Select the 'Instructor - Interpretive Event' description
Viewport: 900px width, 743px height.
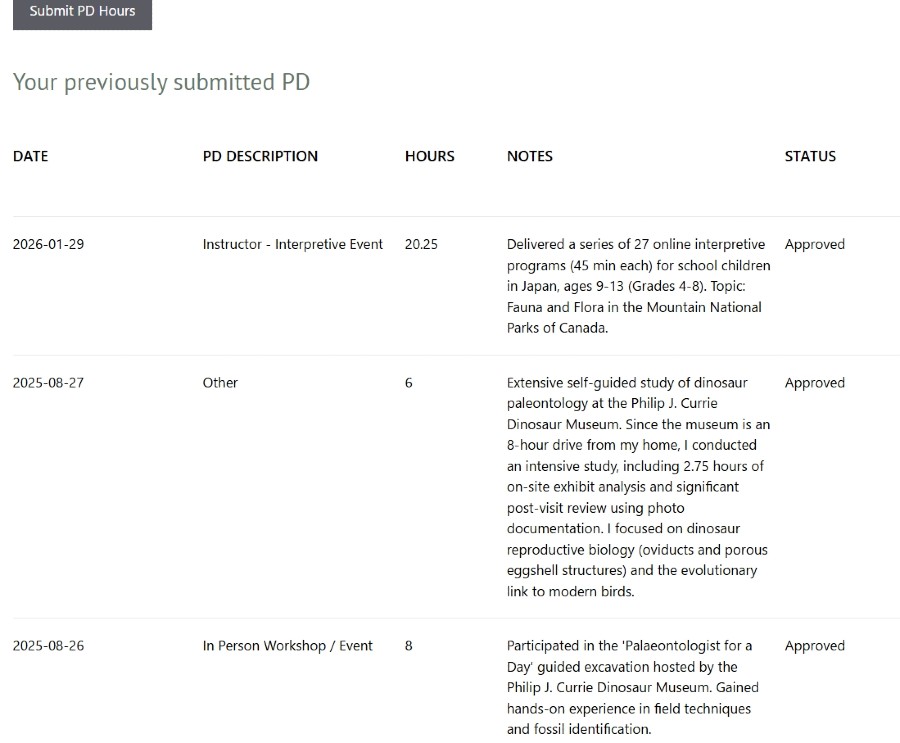292,244
